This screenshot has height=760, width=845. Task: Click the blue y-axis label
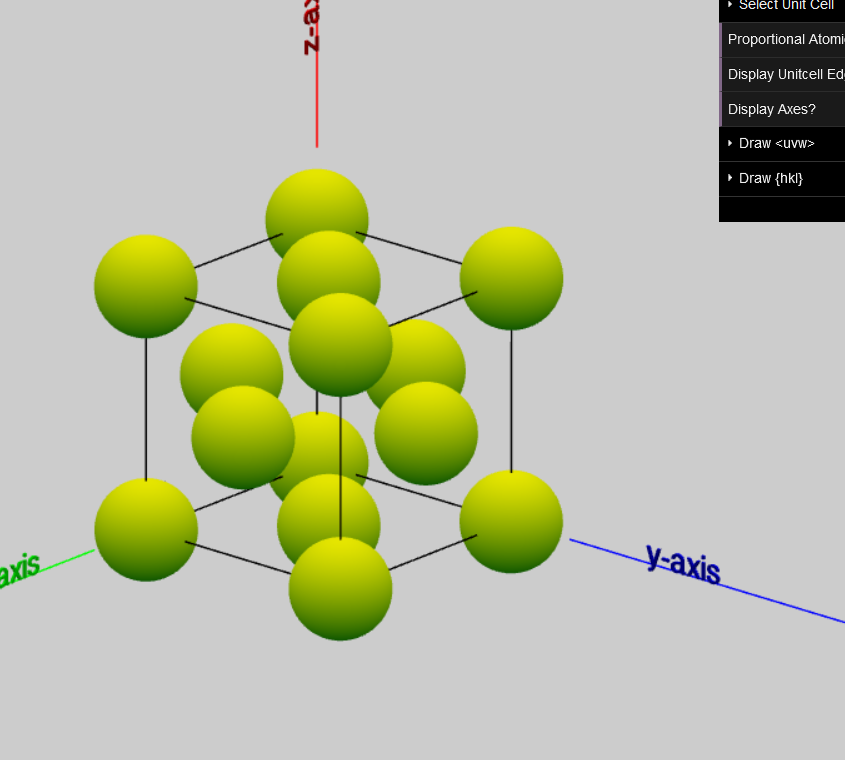(x=685, y=563)
